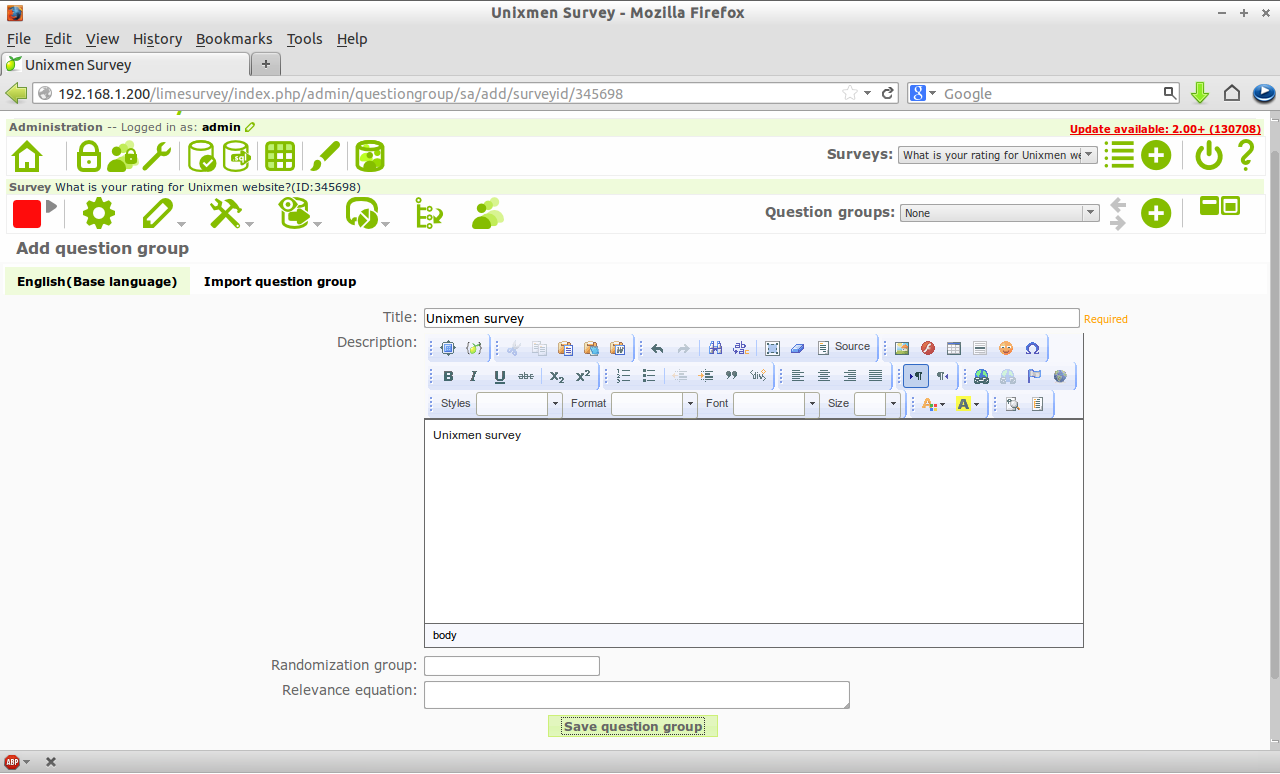Log out using the power icon

[1209, 155]
